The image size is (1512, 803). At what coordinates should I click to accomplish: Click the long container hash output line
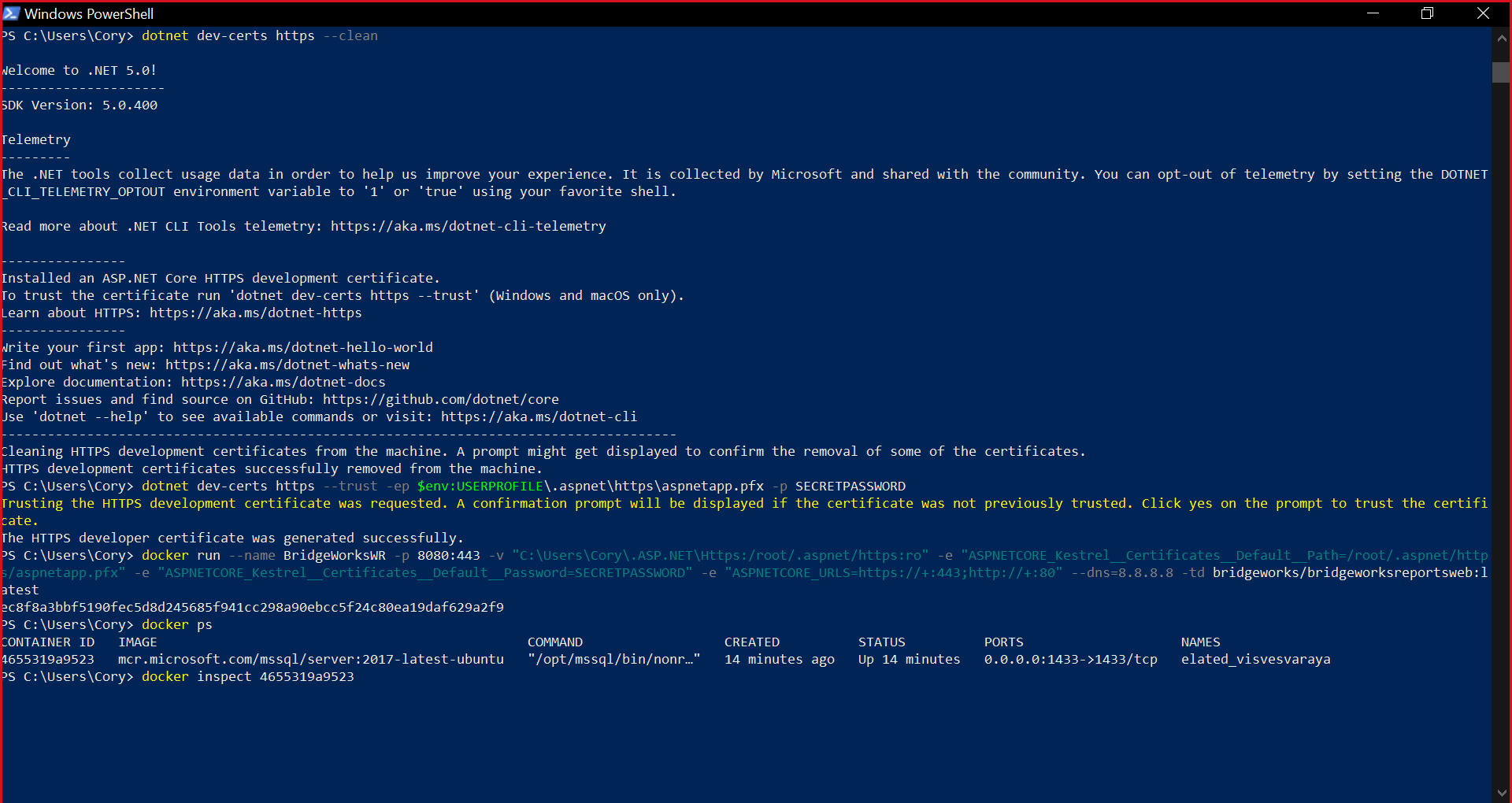[252, 608]
